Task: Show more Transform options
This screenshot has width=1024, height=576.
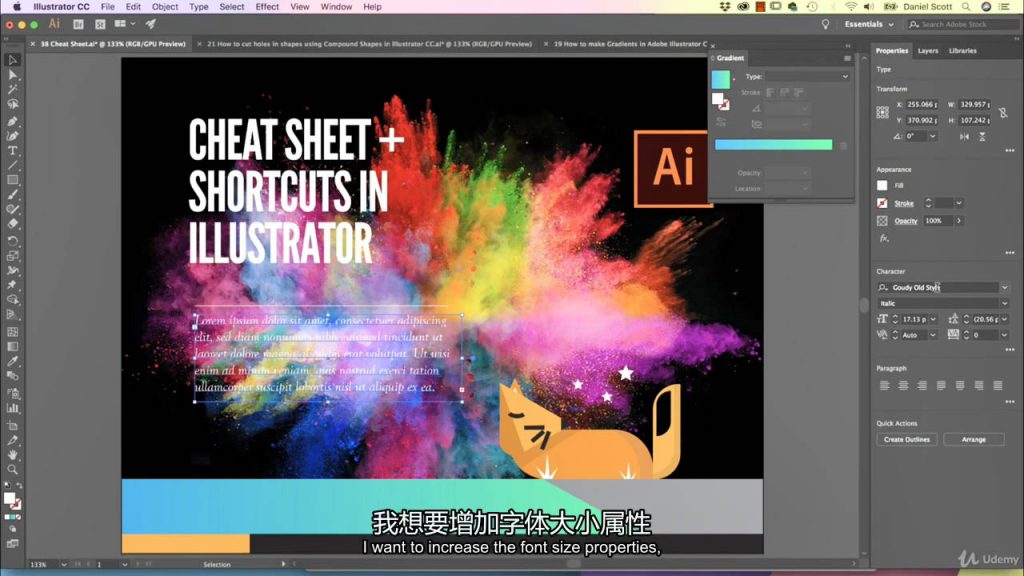Action: pos(1010,151)
